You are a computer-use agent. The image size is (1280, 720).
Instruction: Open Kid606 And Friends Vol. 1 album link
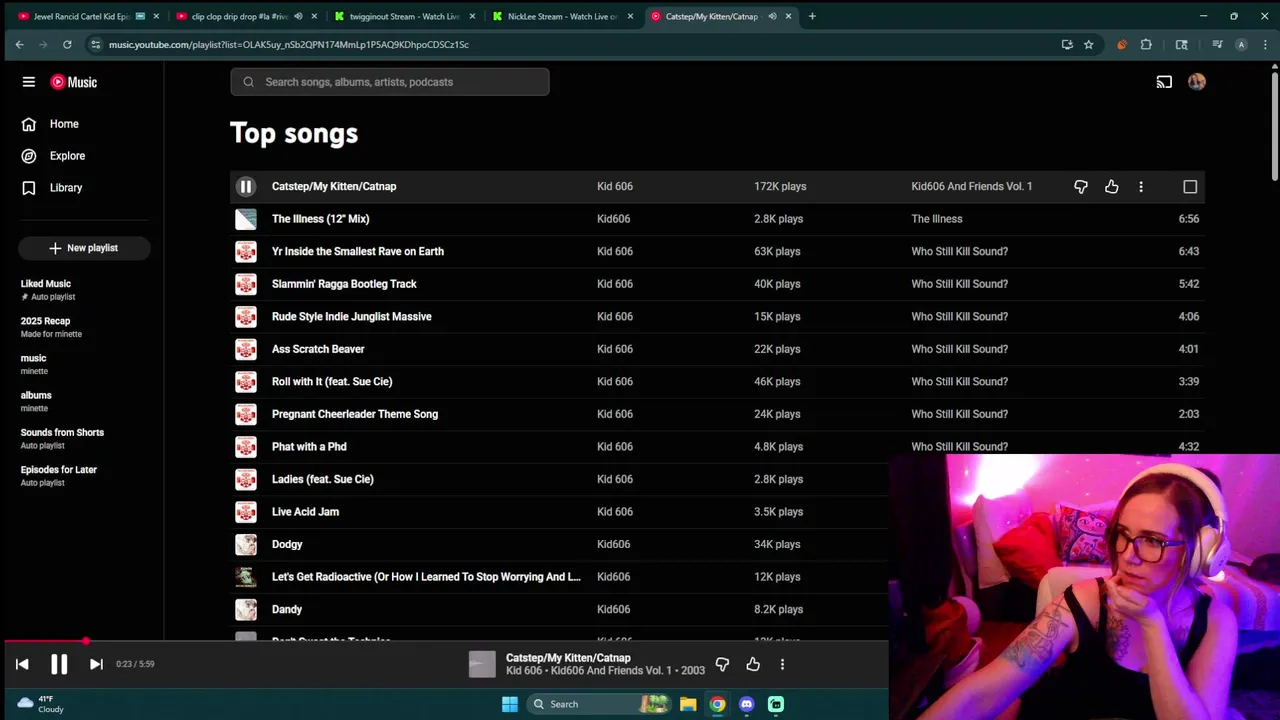(972, 186)
